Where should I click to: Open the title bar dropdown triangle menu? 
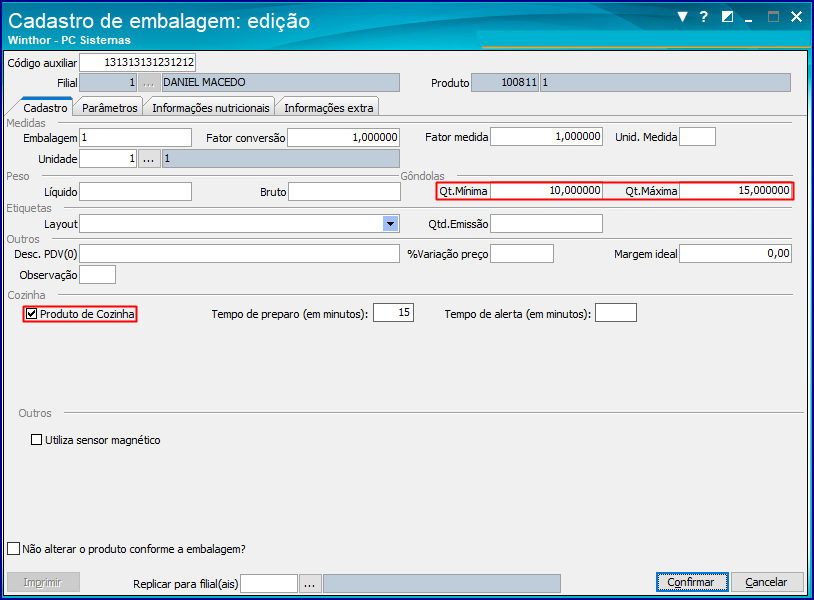682,17
